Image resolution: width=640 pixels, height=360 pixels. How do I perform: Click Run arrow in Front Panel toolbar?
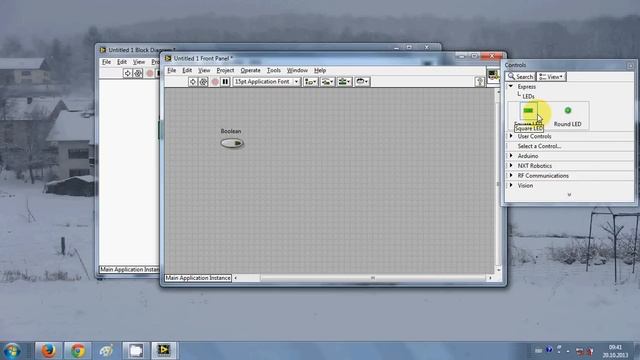click(193, 82)
